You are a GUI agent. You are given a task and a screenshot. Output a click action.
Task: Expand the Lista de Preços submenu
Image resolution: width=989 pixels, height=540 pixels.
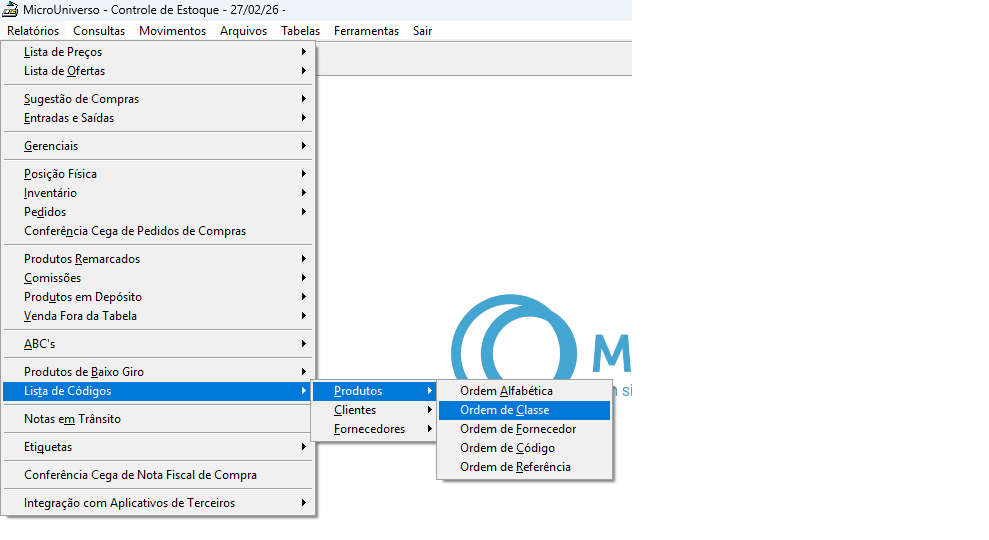point(63,52)
